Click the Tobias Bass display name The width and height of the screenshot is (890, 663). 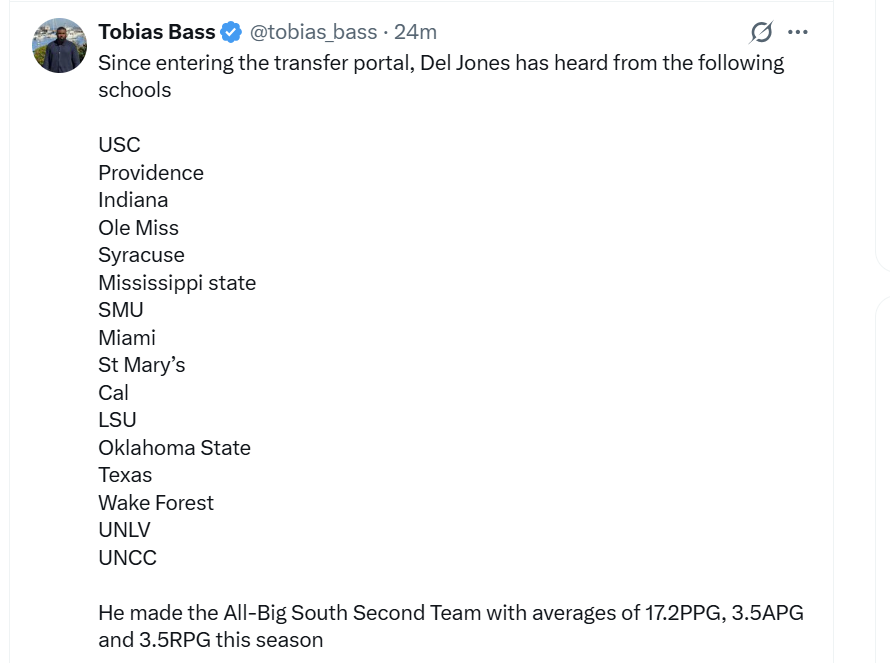click(157, 32)
